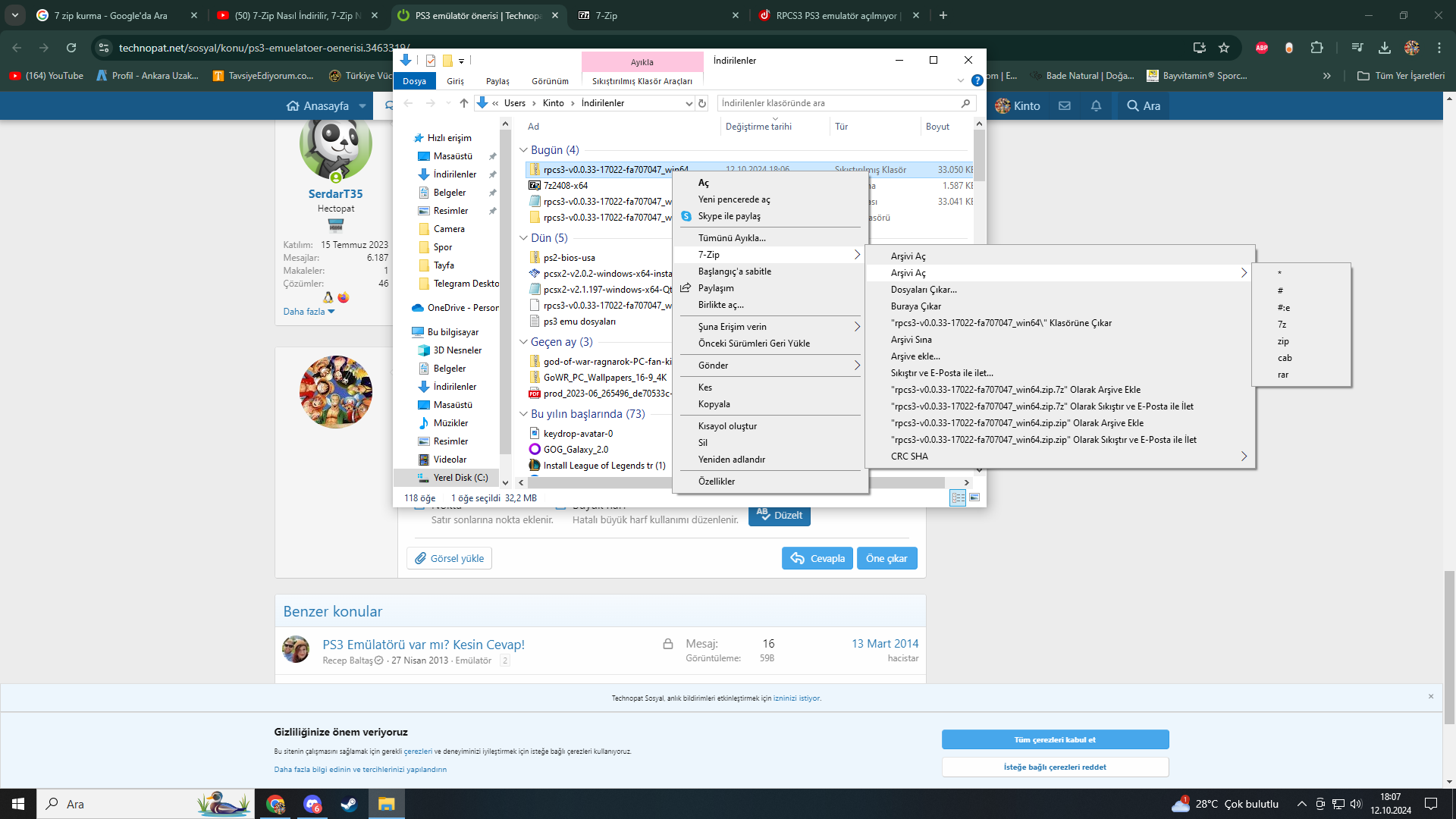Click the forum notifications bell icon
The image size is (1456, 819).
click(1096, 106)
